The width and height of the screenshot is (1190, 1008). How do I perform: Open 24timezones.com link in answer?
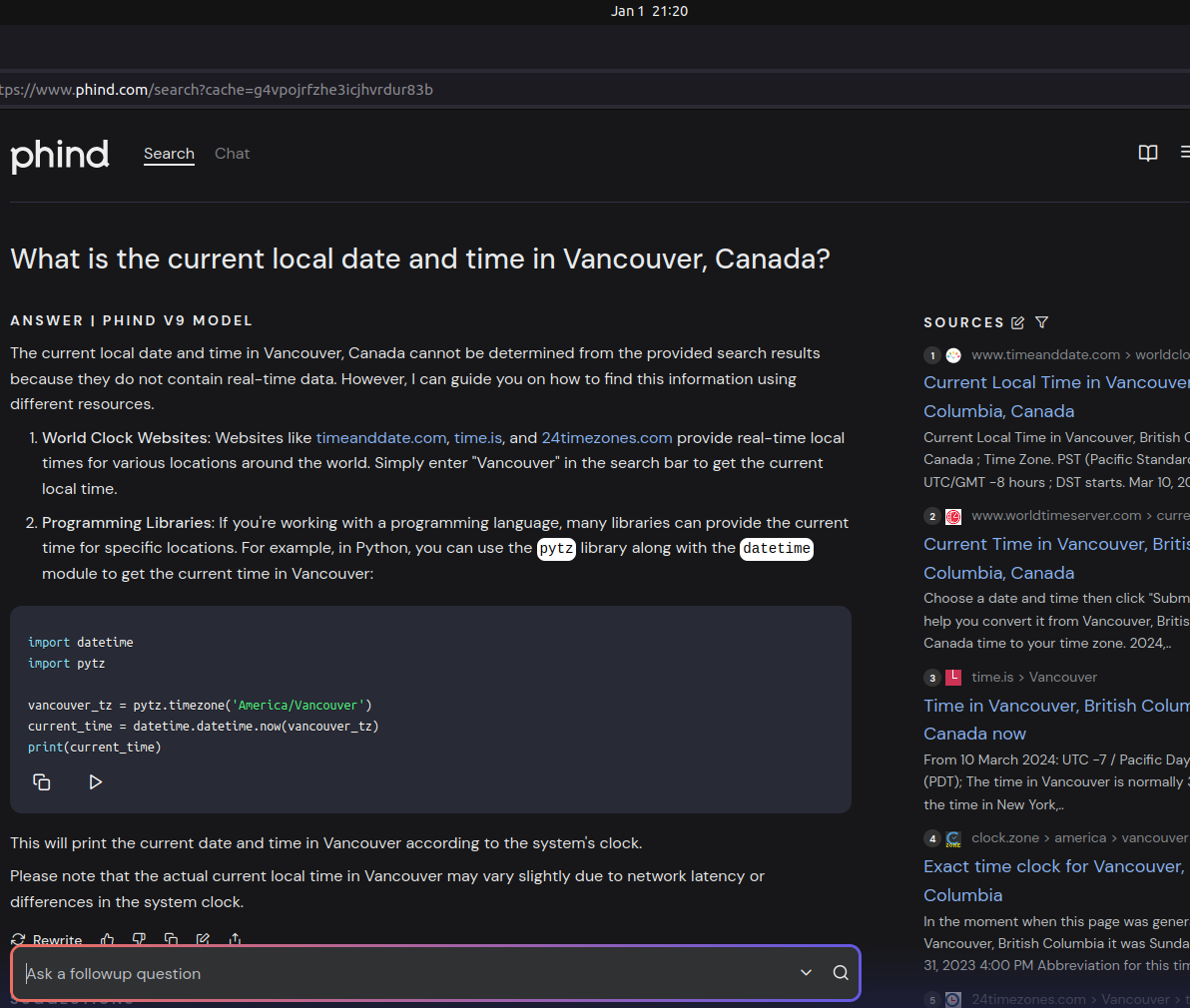[x=606, y=438]
